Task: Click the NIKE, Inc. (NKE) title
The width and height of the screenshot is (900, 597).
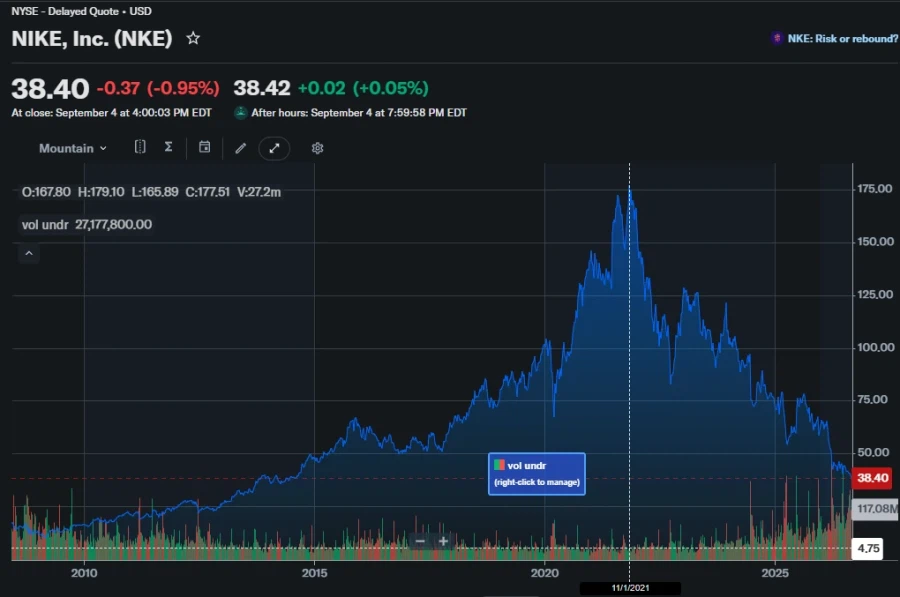Action: coord(92,38)
